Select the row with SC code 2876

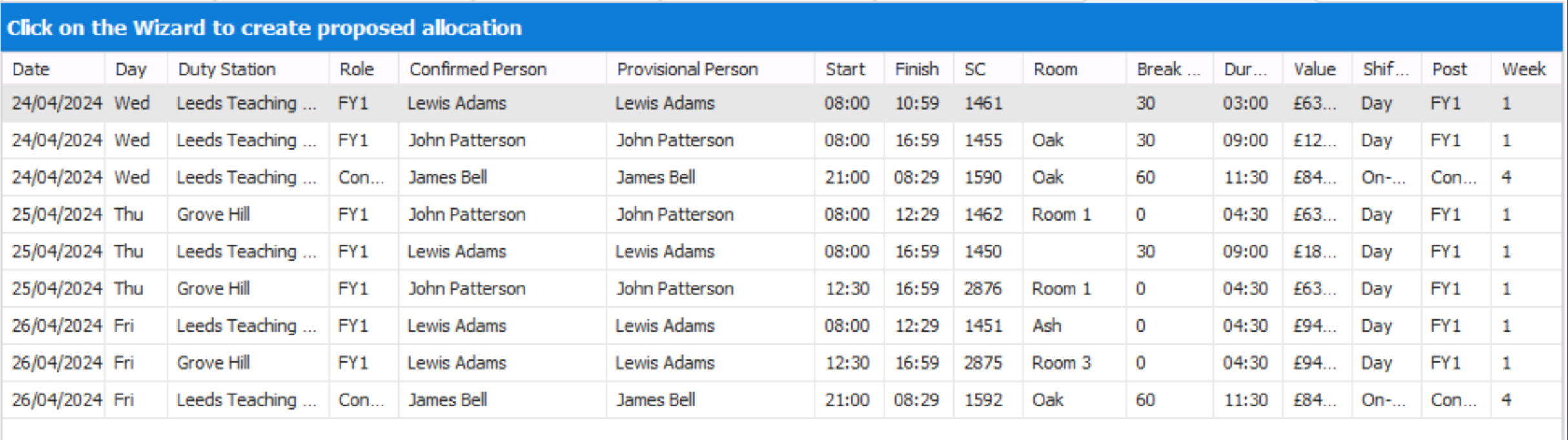(x=983, y=288)
